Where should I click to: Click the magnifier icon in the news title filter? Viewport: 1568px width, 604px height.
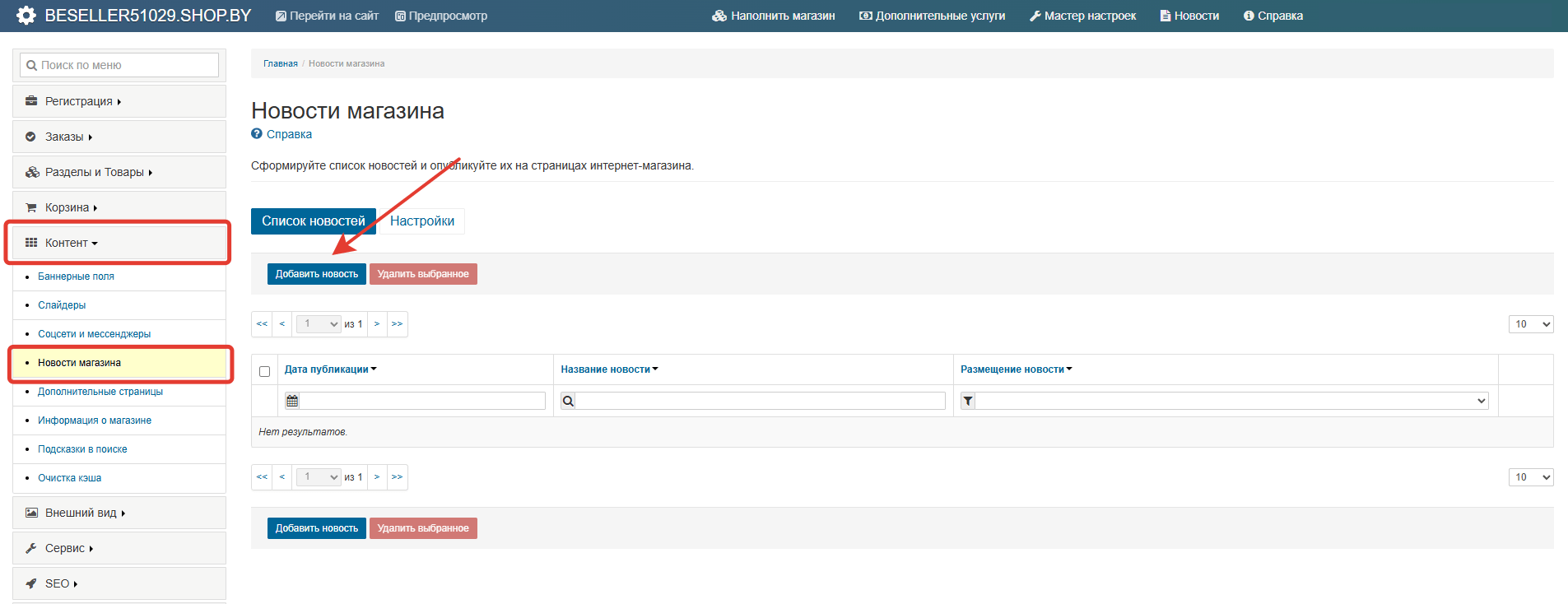(x=568, y=401)
